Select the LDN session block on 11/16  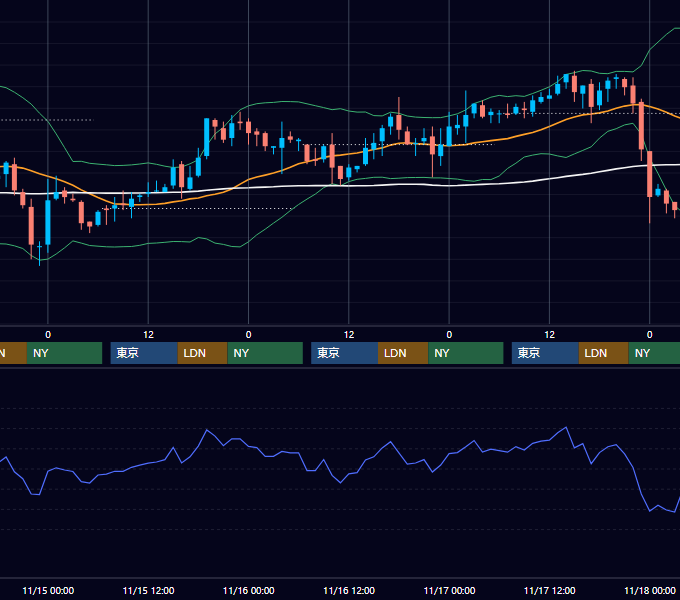coord(403,353)
